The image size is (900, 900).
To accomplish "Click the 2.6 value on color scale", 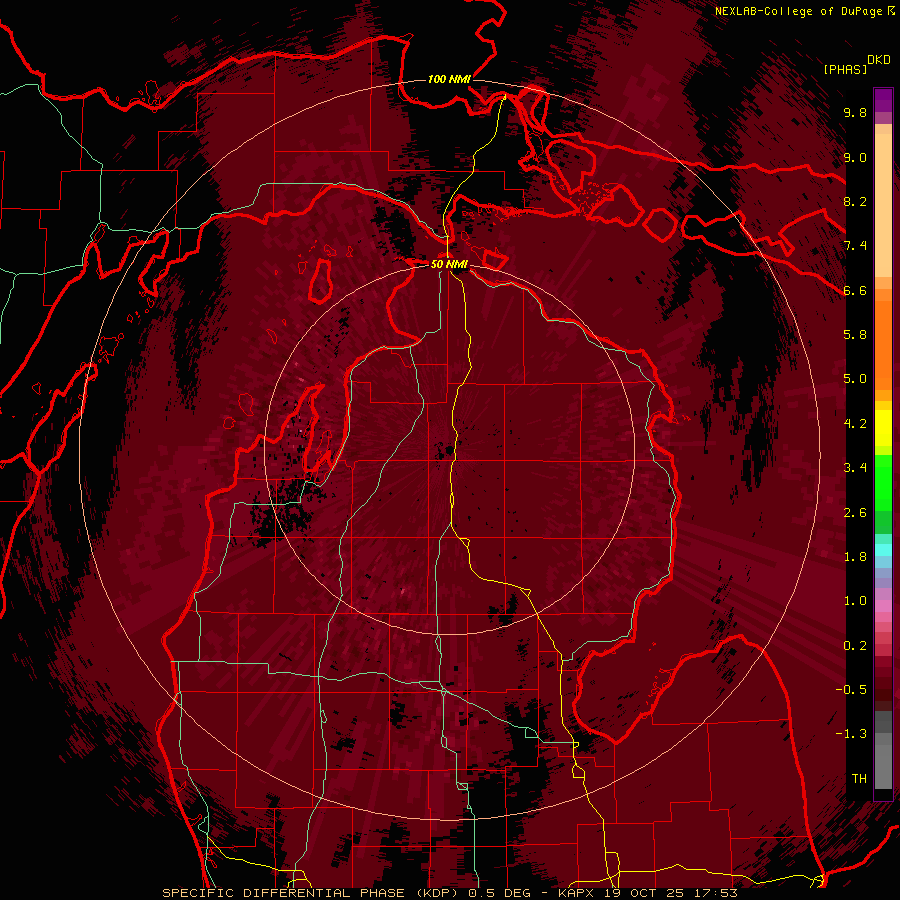I will coord(855,513).
